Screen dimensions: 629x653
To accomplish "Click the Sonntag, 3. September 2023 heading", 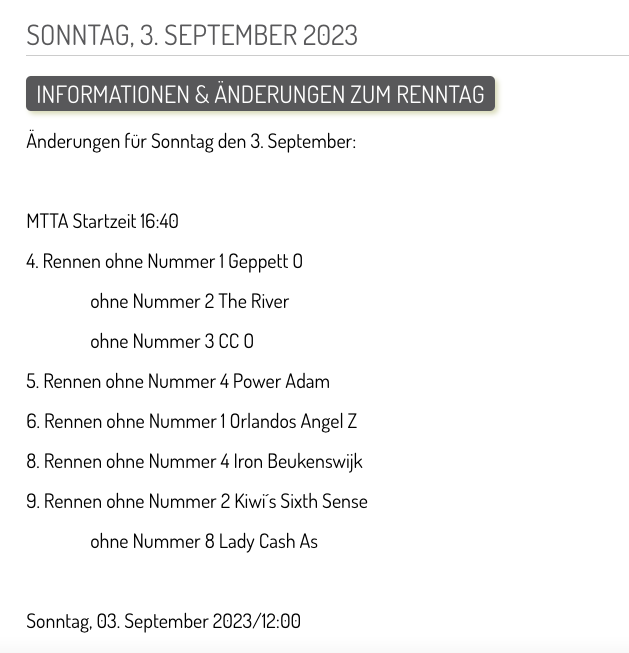I will tap(192, 35).
